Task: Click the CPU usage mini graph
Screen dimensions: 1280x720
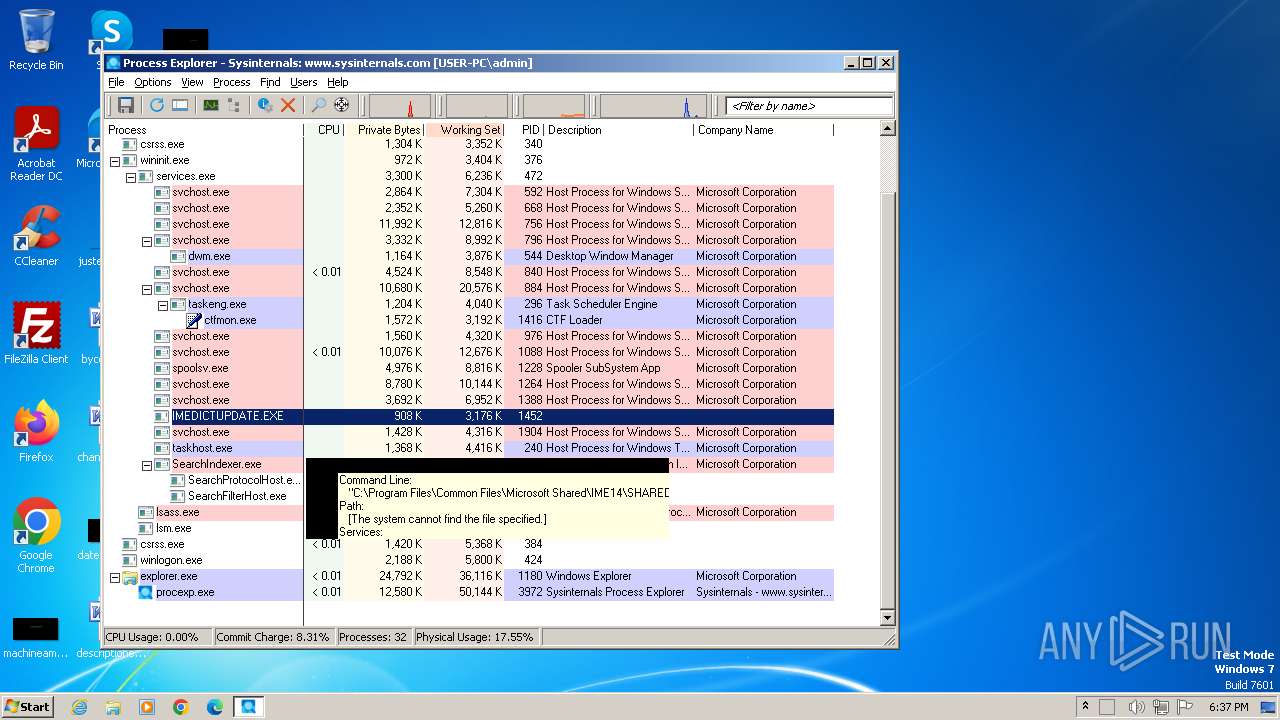Action: tap(400, 105)
